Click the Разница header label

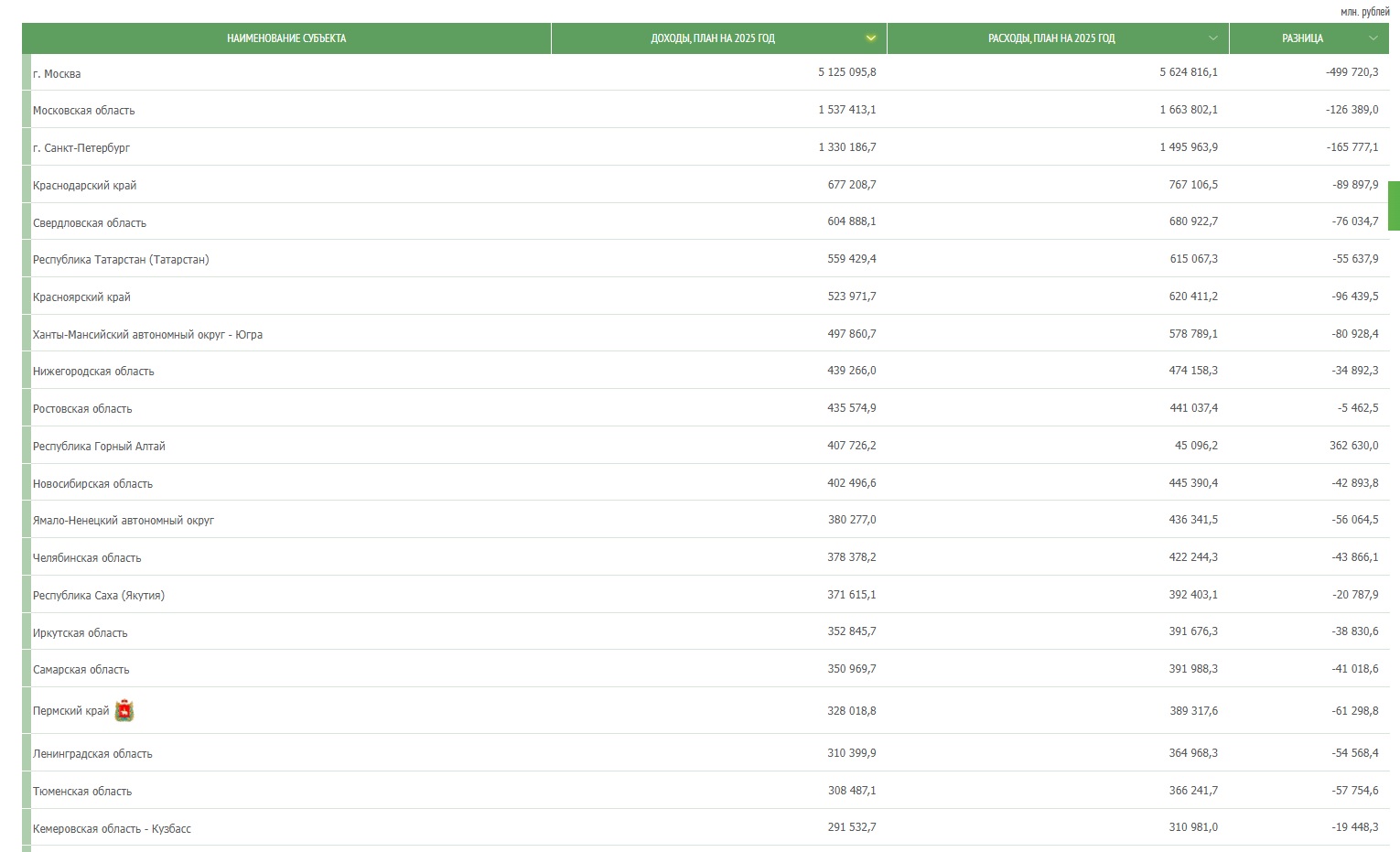pos(1302,38)
